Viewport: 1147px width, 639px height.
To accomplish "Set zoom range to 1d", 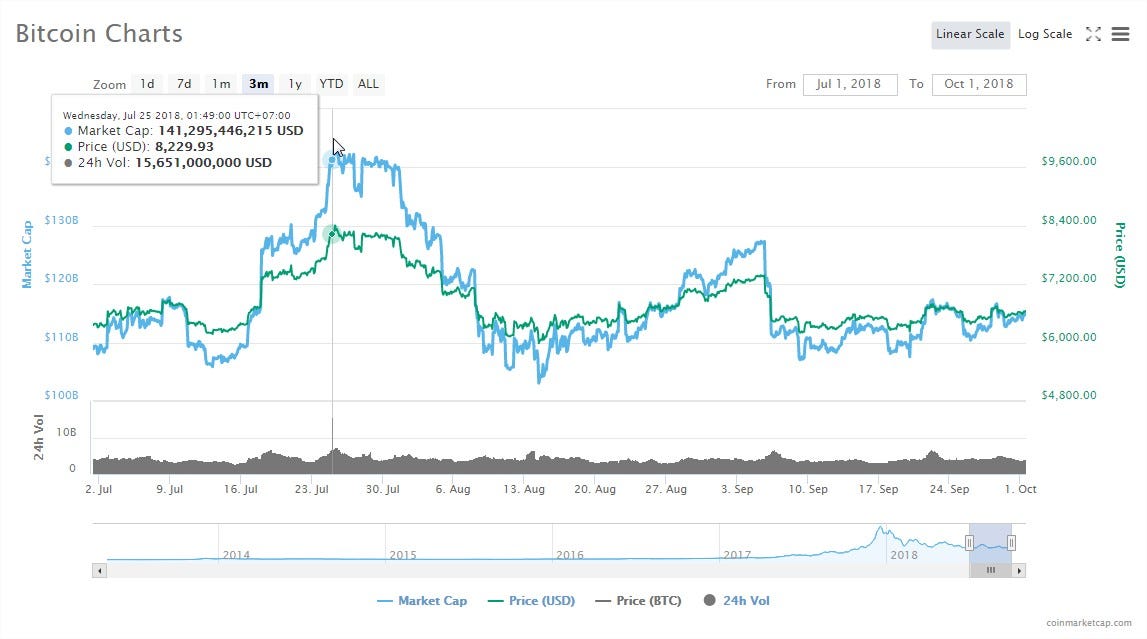I will (x=147, y=84).
